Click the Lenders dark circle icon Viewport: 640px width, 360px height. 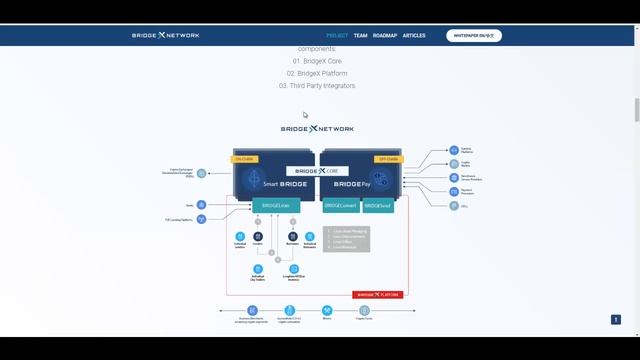pos(258,236)
